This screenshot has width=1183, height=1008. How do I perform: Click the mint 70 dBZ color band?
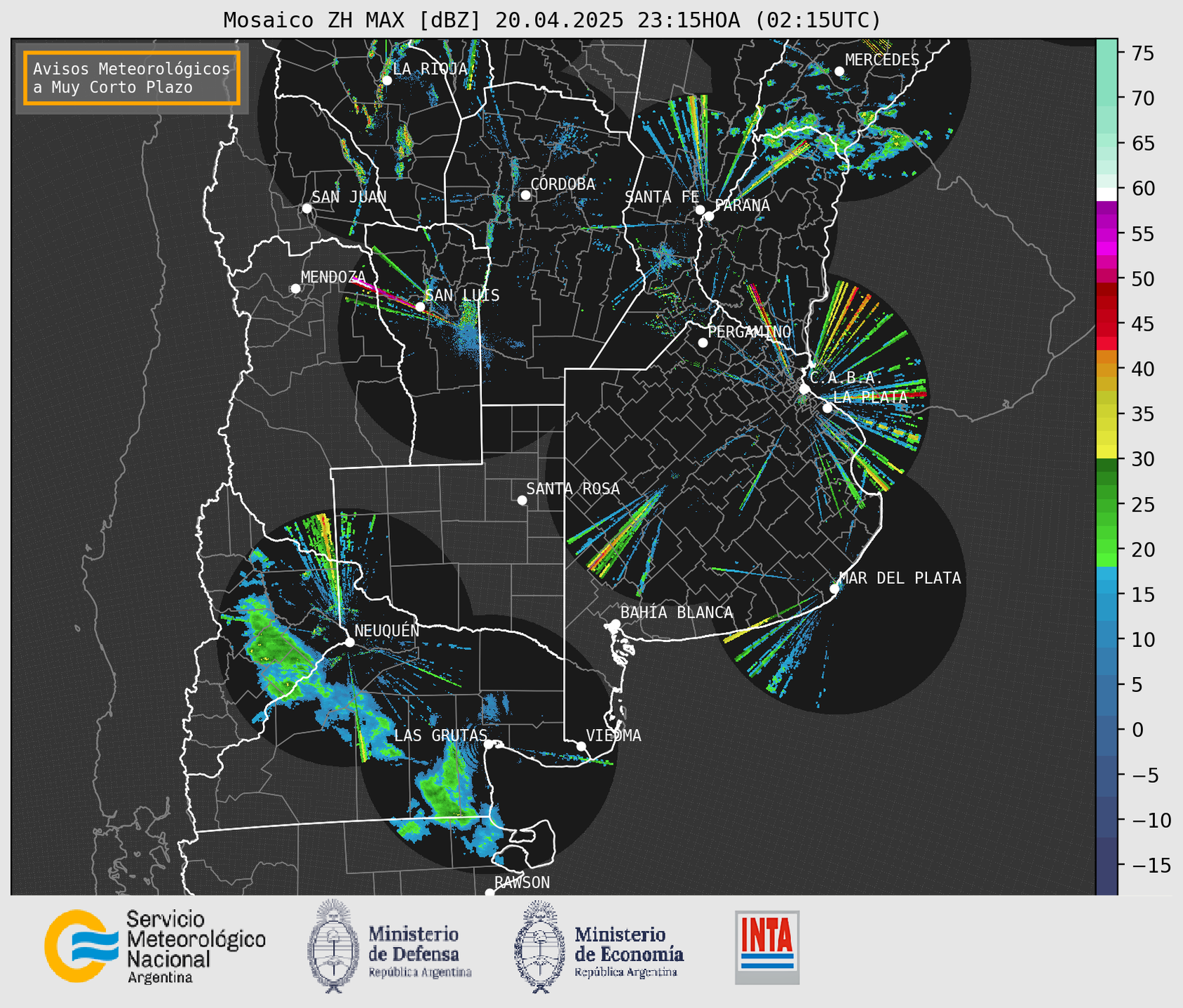[1107, 98]
